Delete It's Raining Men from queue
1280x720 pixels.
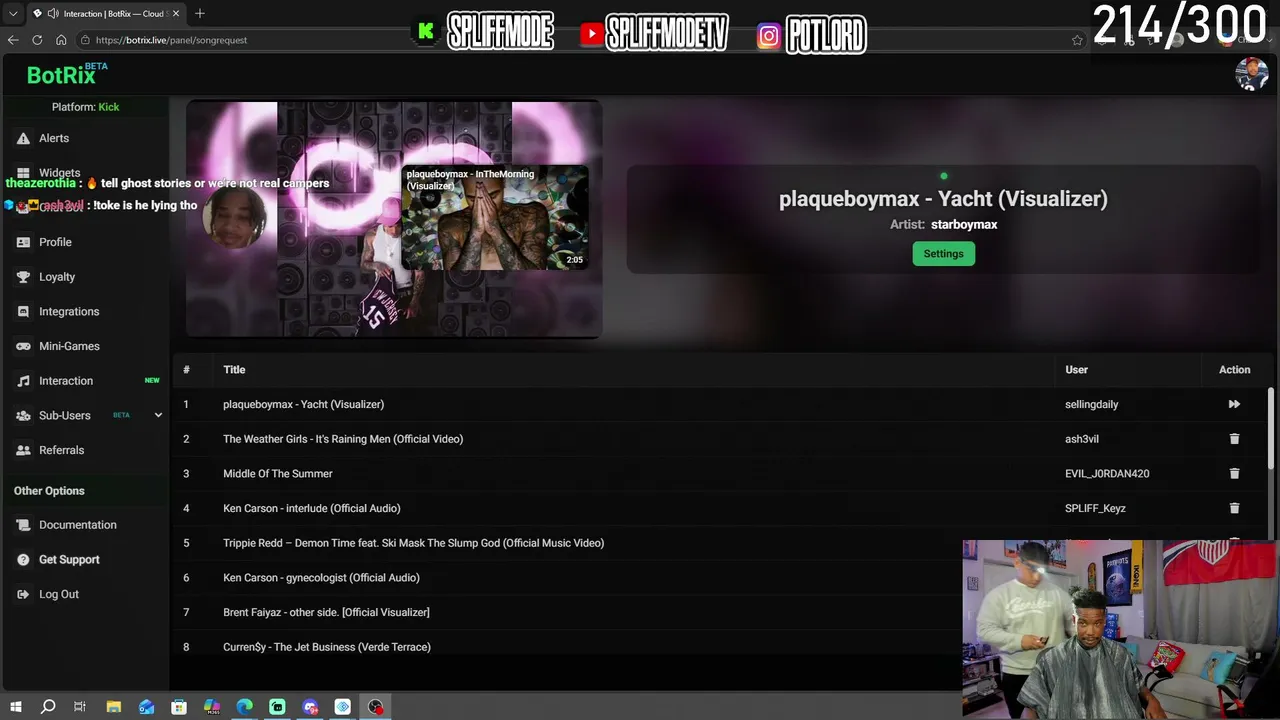[1234, 439]
